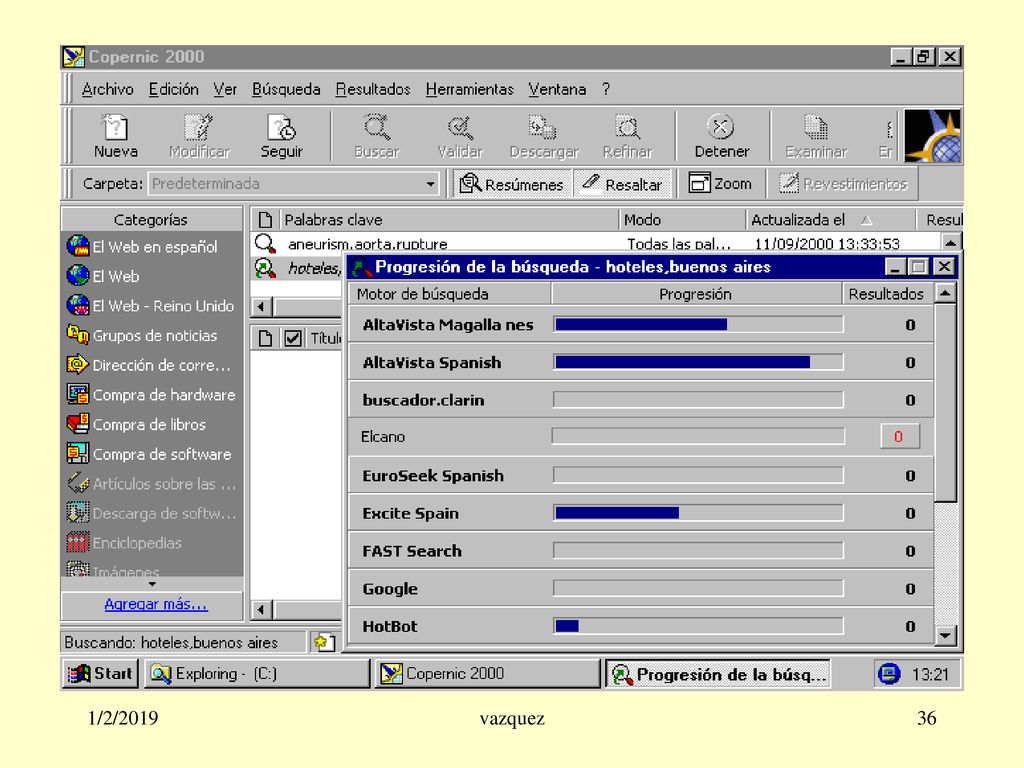Open the Herramientas menu

[470, 89]
